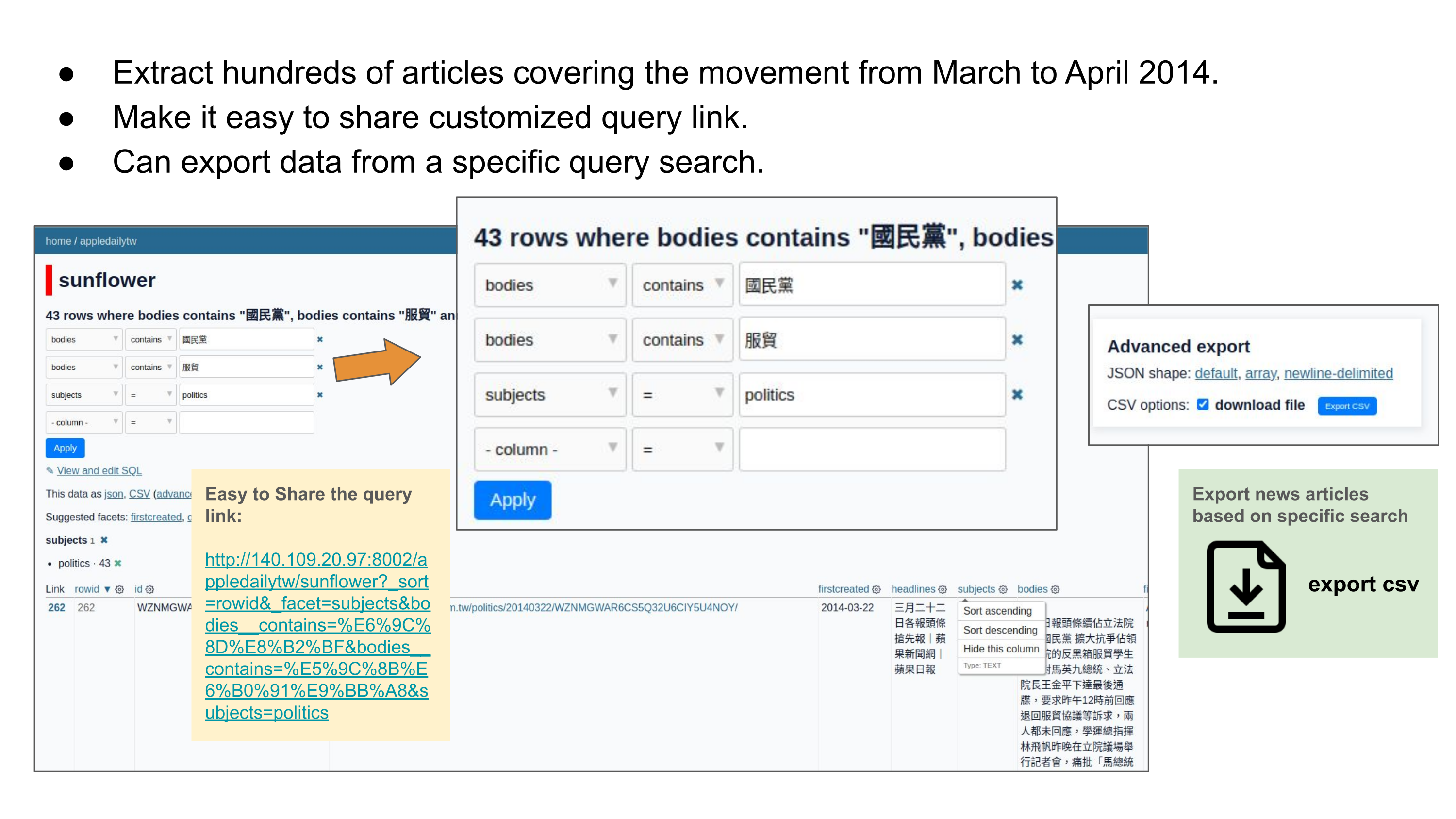Open gear settings for headlines column
The width and height of the screenshot is (1456, 819).
click(942, 589)
